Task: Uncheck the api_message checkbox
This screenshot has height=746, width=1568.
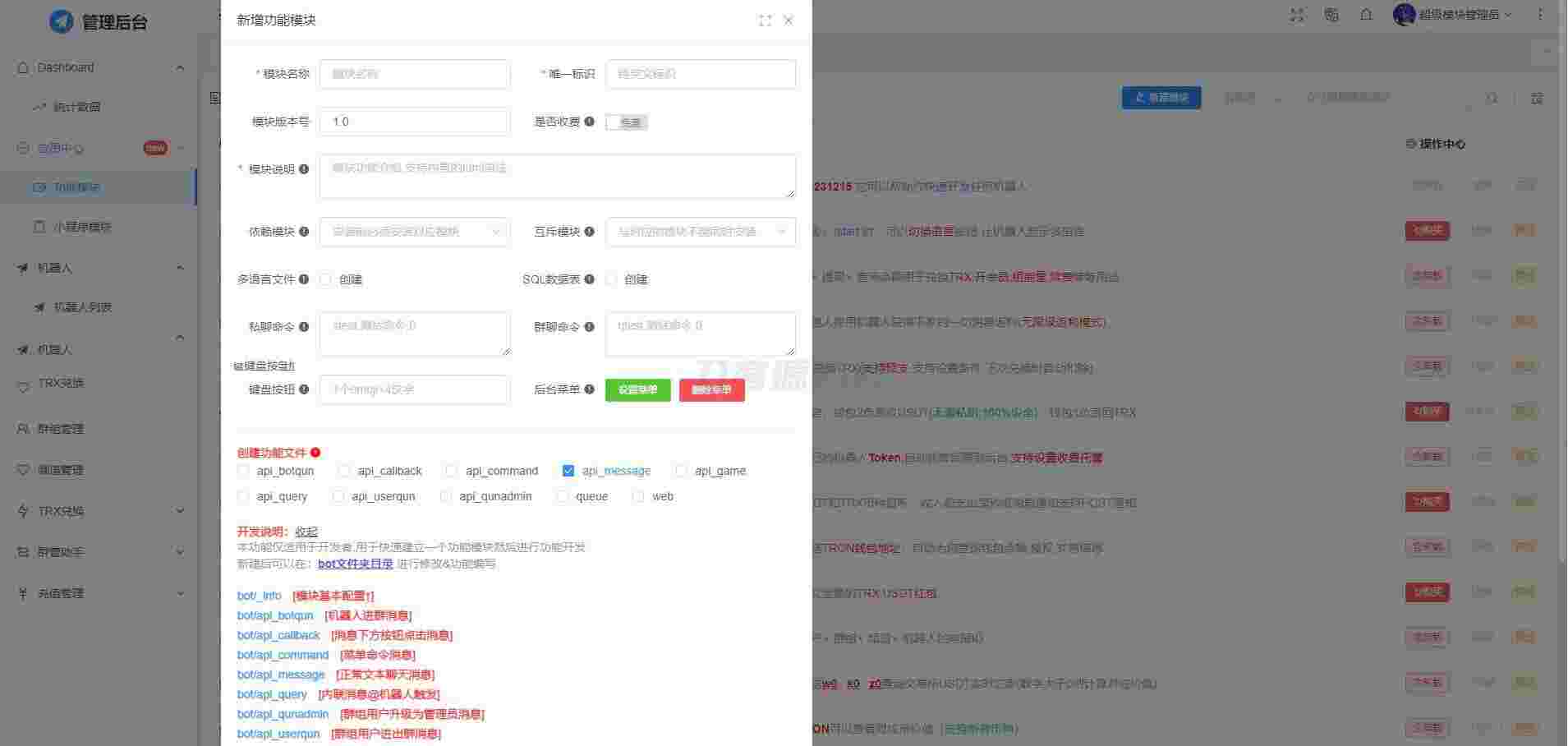Action: (568, 471)
